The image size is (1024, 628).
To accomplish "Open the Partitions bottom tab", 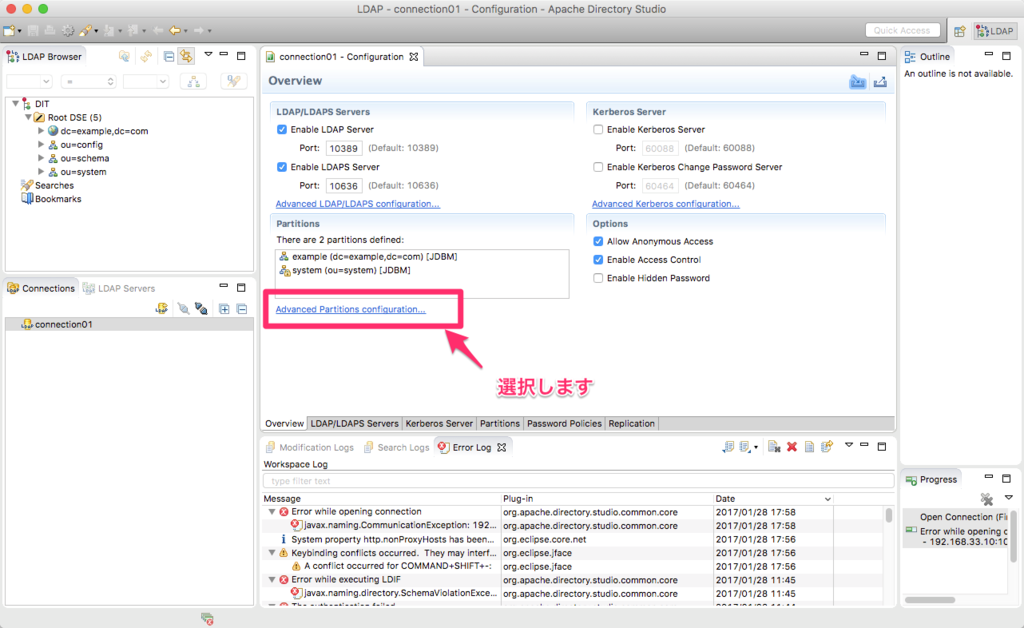I will pos(500,424).
